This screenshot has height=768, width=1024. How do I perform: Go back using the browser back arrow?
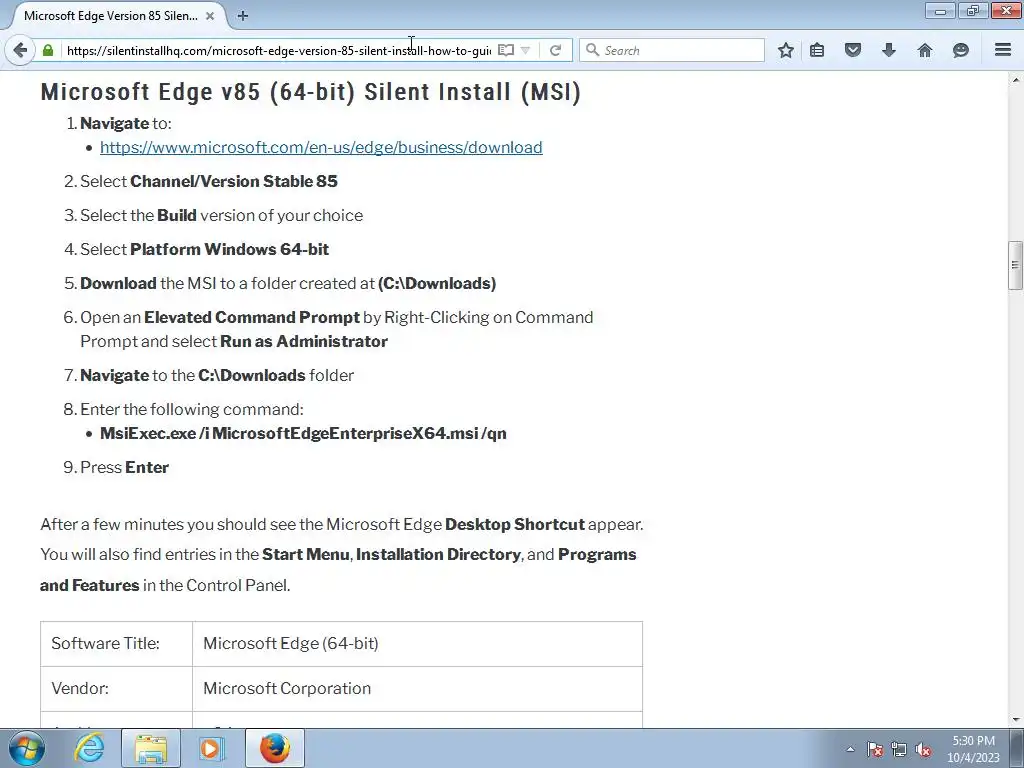[20, 50]
